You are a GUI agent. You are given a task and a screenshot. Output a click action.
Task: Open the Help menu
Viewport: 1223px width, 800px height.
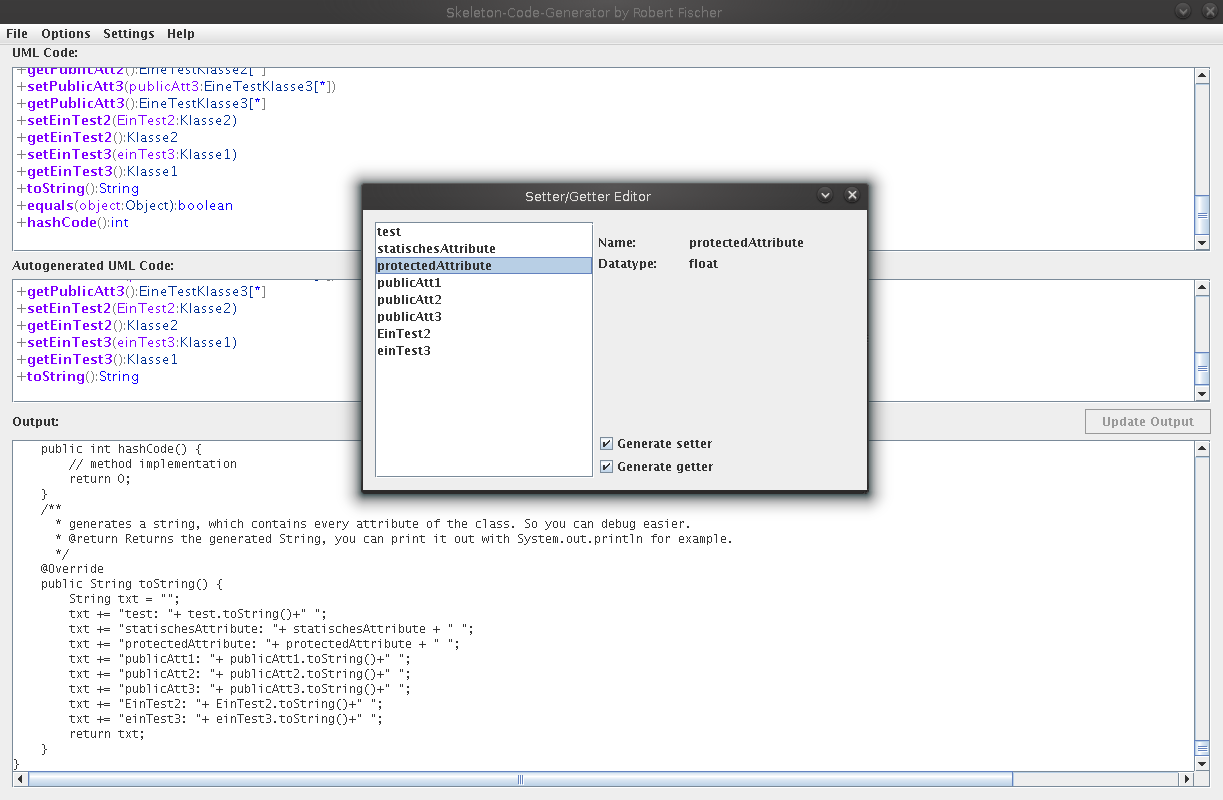[181, 33]
